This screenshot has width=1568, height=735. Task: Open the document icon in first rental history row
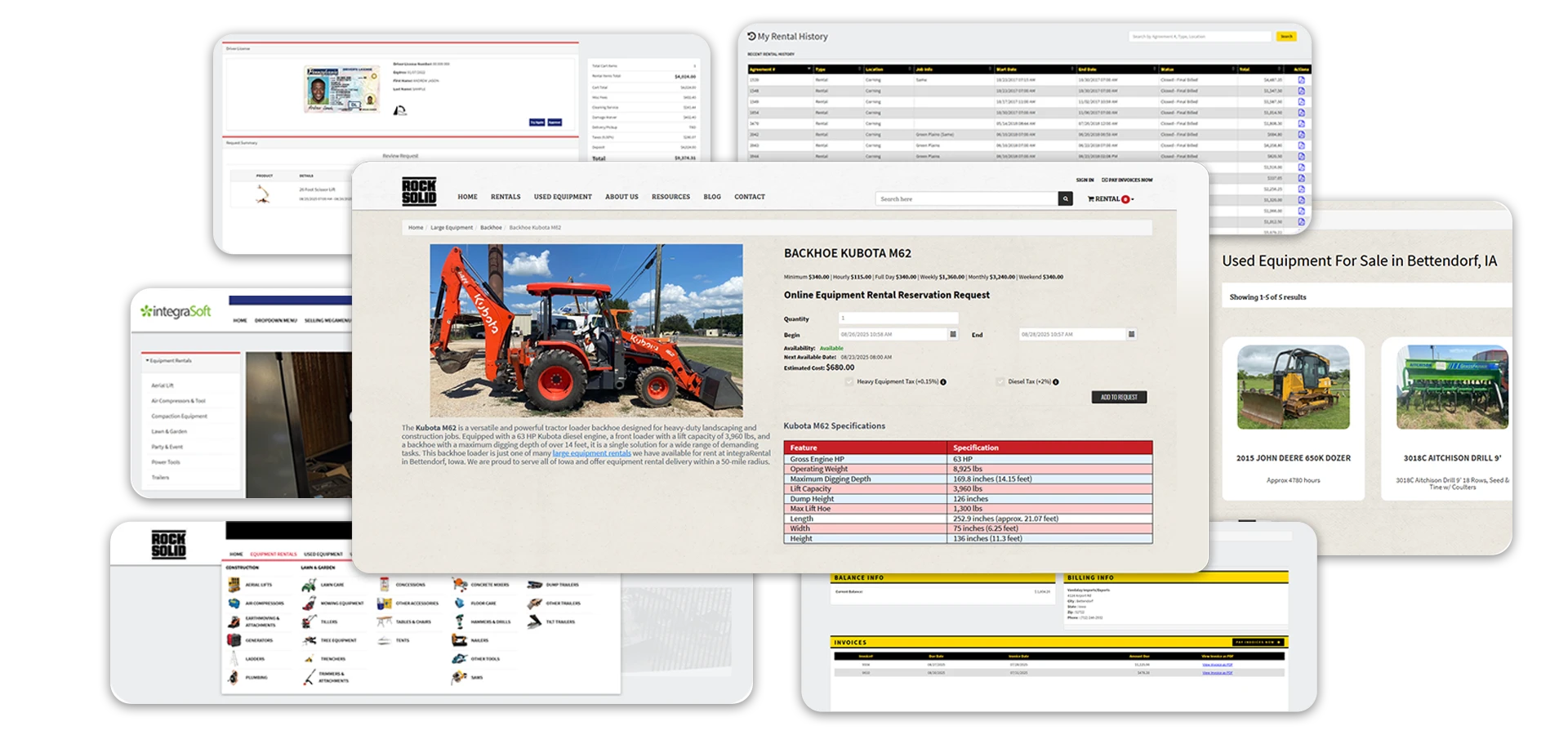click(x=1301, y=80)
